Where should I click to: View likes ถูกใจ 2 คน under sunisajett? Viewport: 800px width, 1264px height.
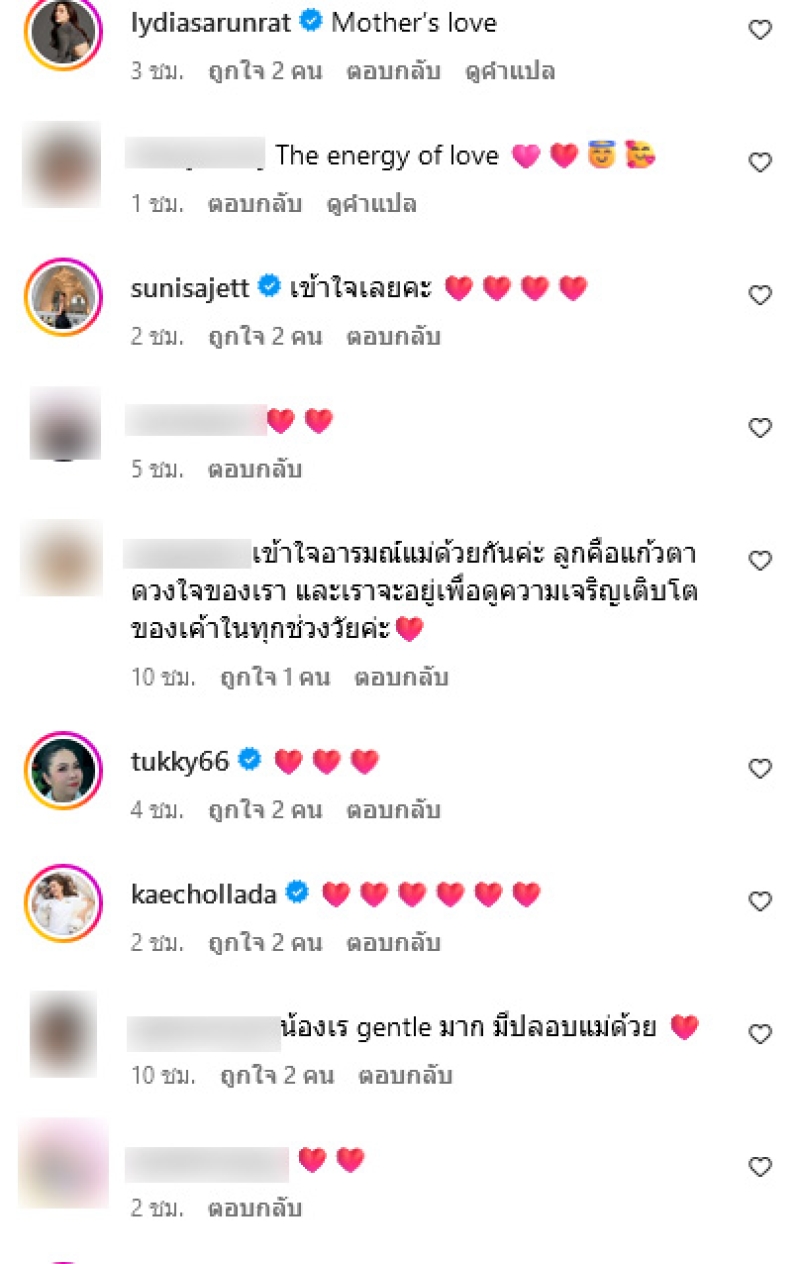pyautogui.click(x=265, y=337)
